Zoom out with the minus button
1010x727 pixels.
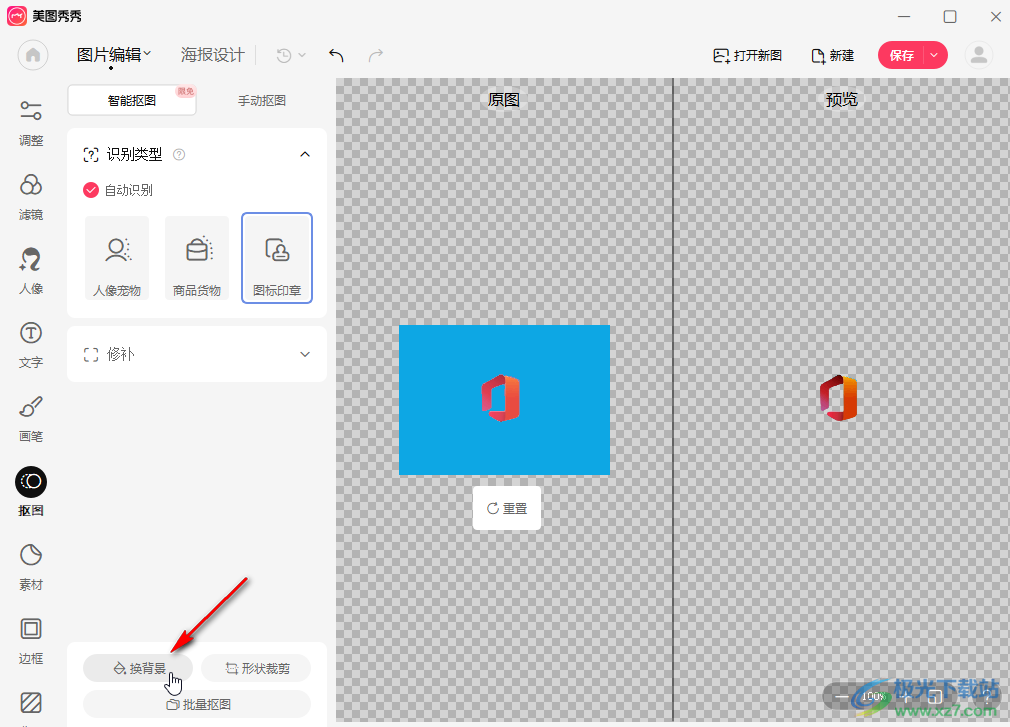coord(841,697)
